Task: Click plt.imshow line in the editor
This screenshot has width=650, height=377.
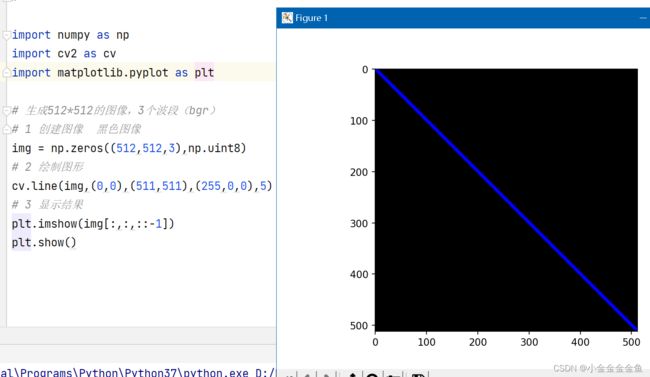Action: point(93,224)
